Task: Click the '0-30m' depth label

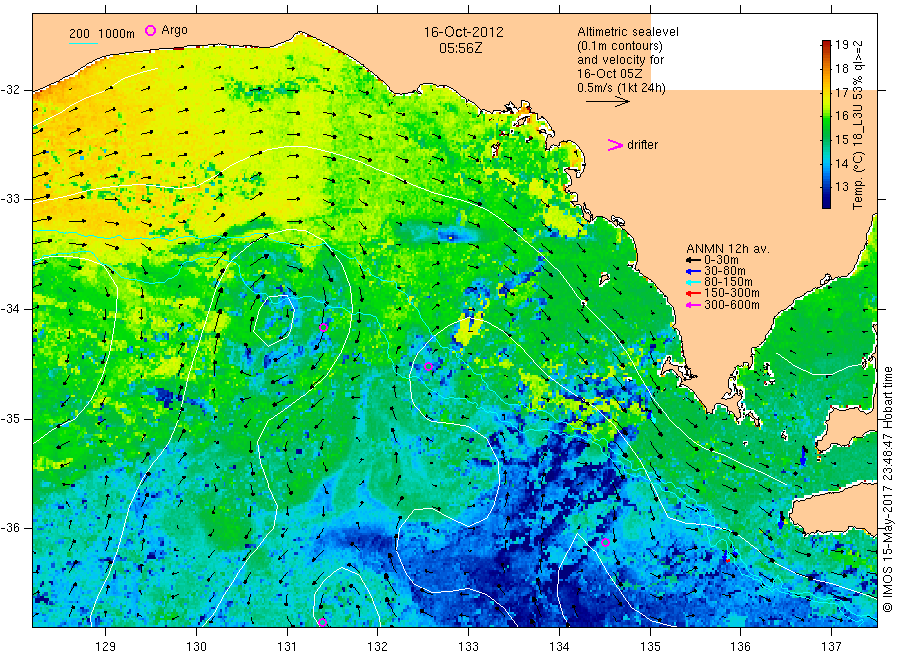Action: coord(721,260)
